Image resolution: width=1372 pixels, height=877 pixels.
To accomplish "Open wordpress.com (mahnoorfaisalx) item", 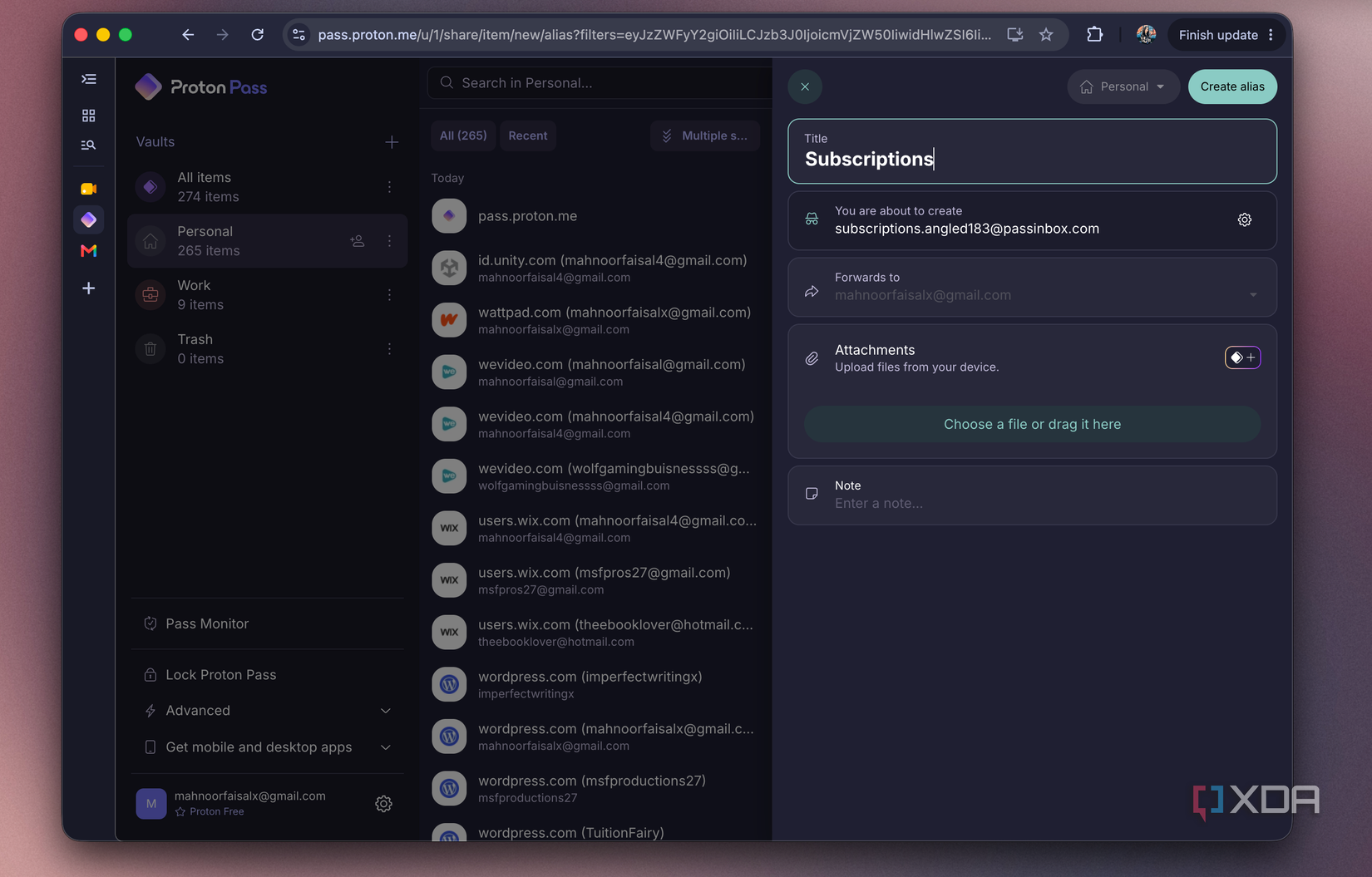I will click(595, 737).
